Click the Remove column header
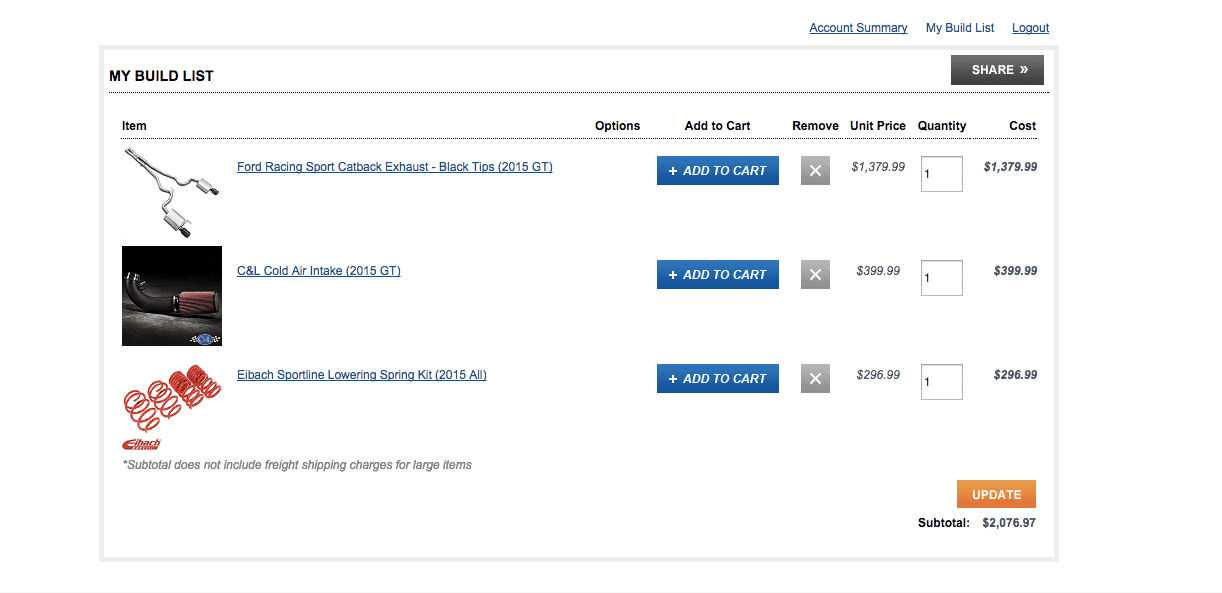 [815, 126]
